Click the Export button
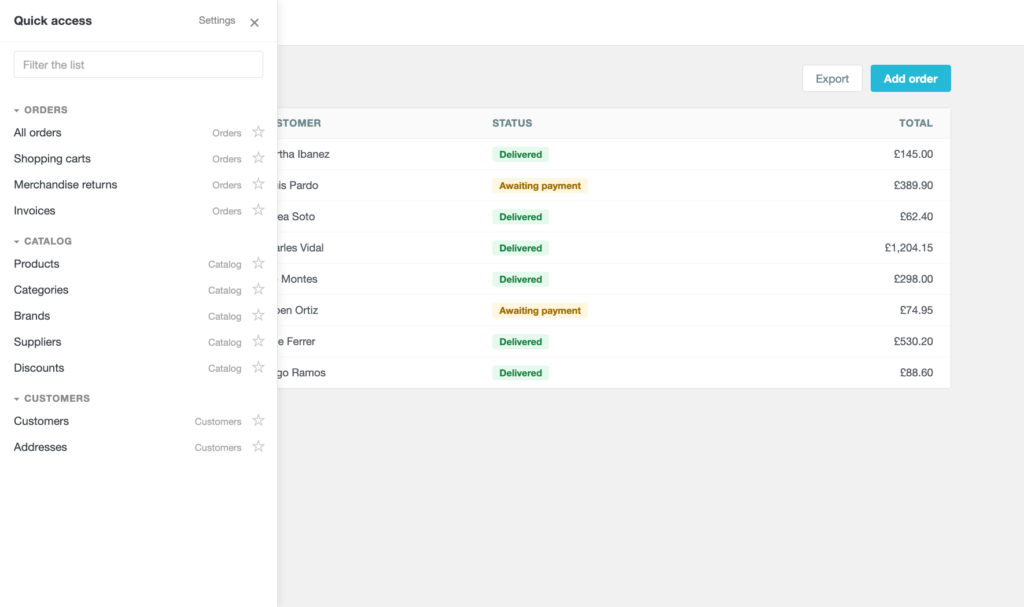The width and height of the screenshot is (1024, 607). click(832, 78)
